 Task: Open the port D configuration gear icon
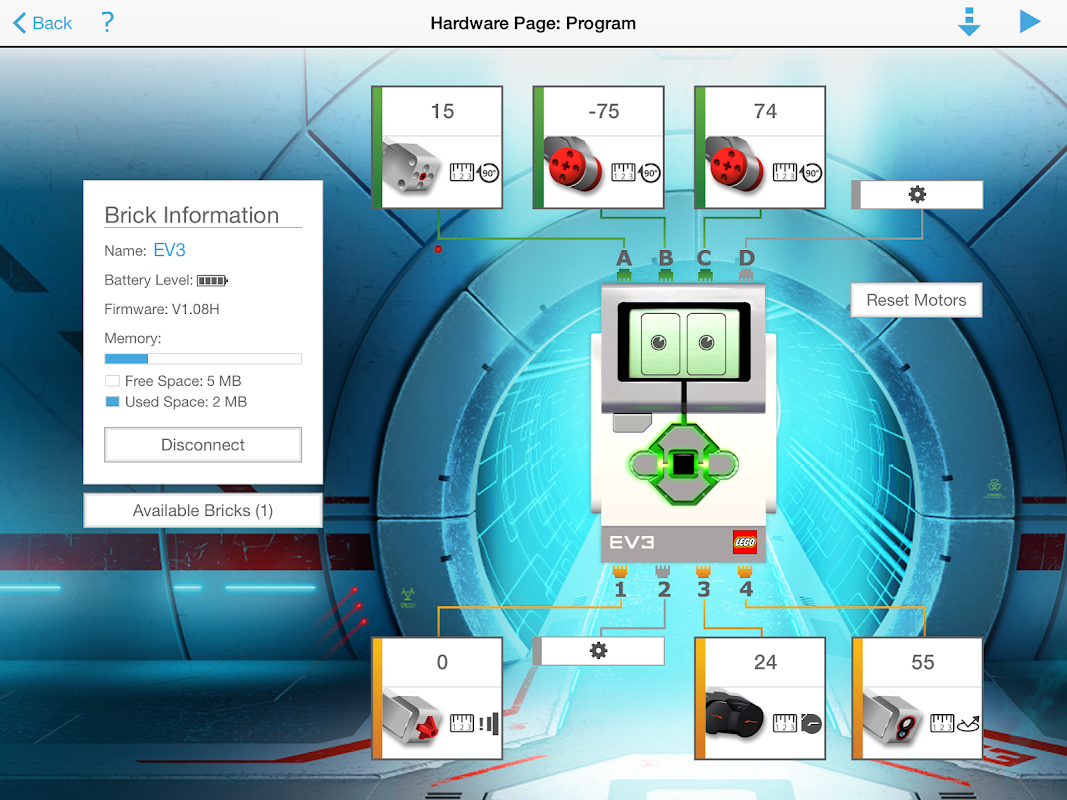[x=917, y=194]
